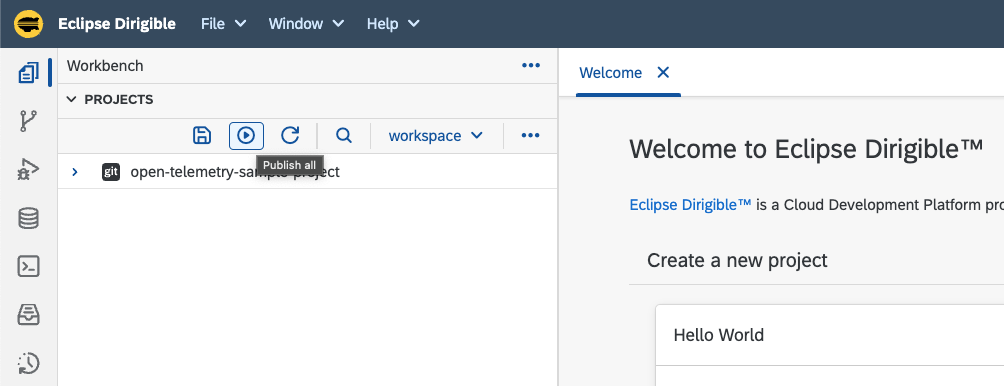The width and height of the screenshot is (1004, 386).
Task: Open the history clock sidebar icon
Action: tap(28, 364)
